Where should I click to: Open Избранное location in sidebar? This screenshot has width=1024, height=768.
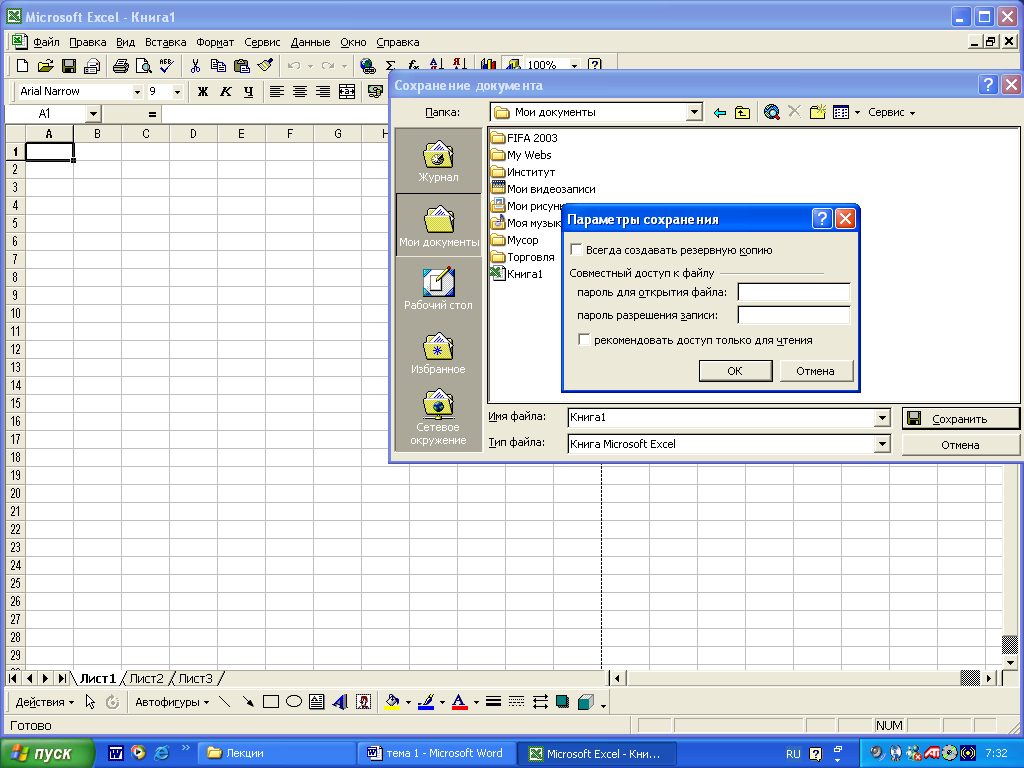pyautogui.click(x=438, y=353)
